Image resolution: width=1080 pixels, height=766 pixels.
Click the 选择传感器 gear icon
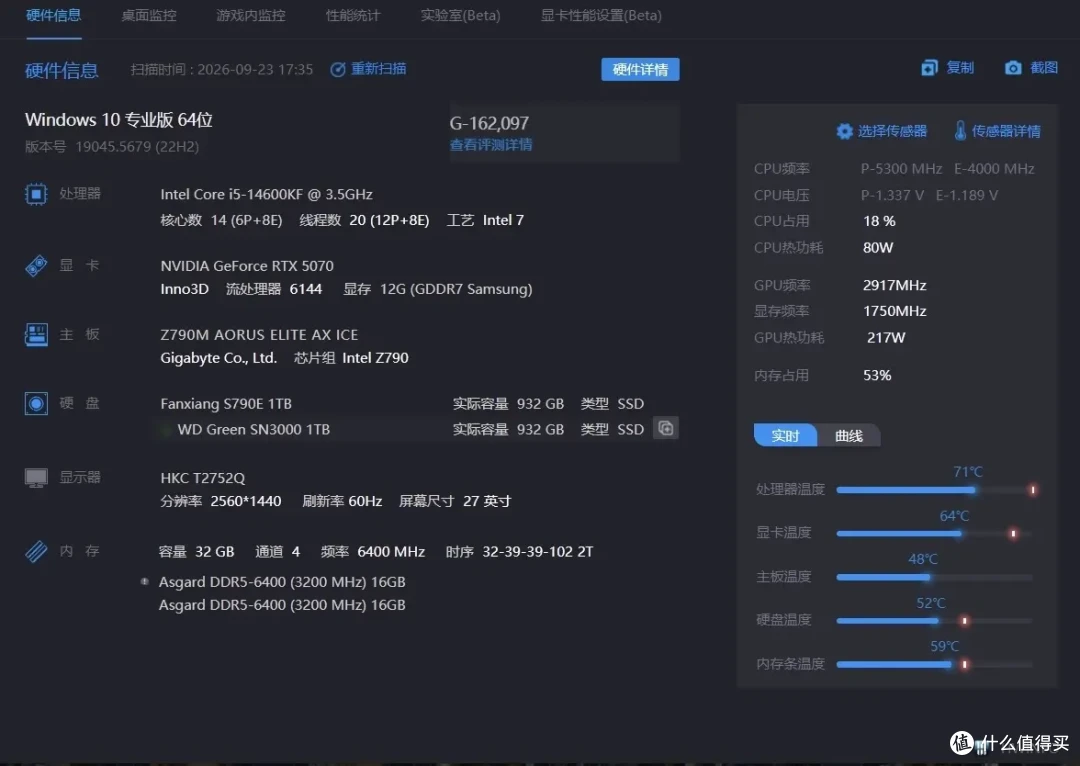tap(844, 131)
